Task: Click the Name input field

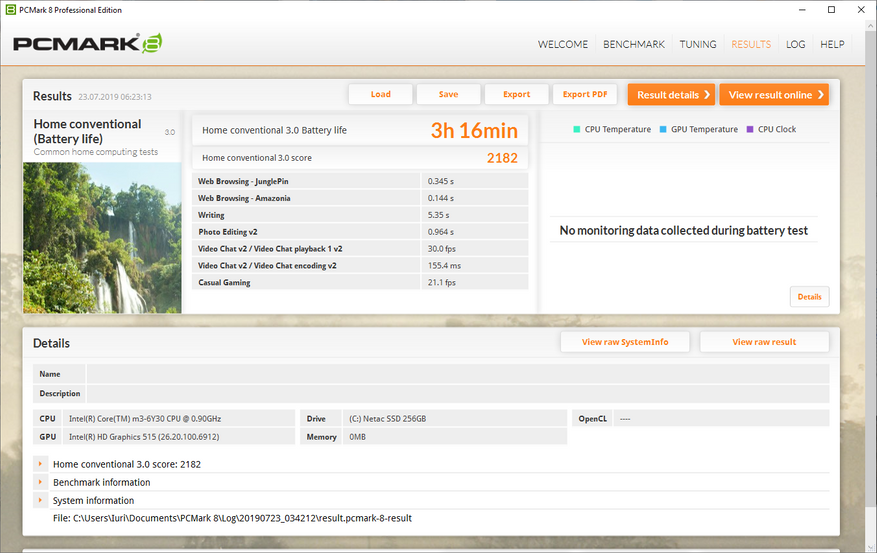Action: click(x=457, y=374)
